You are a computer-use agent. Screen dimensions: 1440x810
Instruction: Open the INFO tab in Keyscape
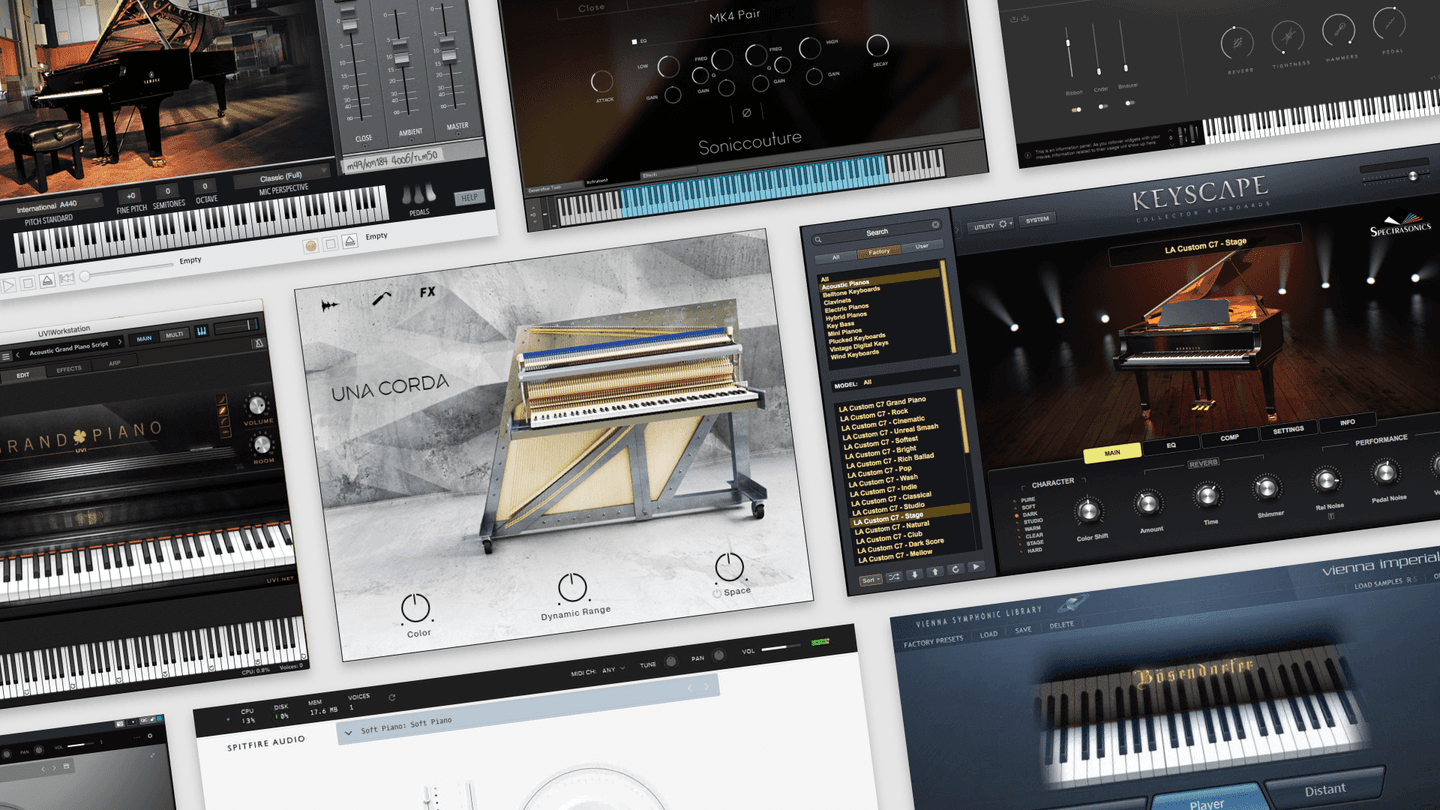pos(1347,423)
